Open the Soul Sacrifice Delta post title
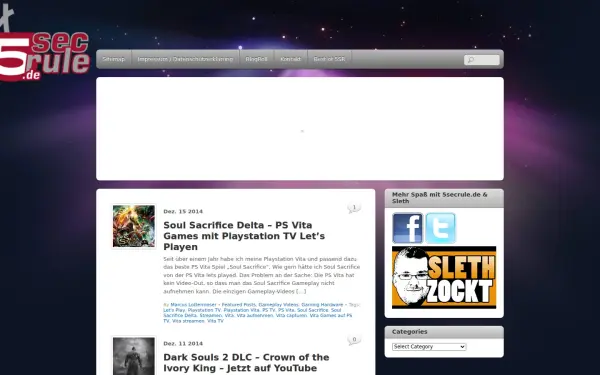 click(244, 236)
